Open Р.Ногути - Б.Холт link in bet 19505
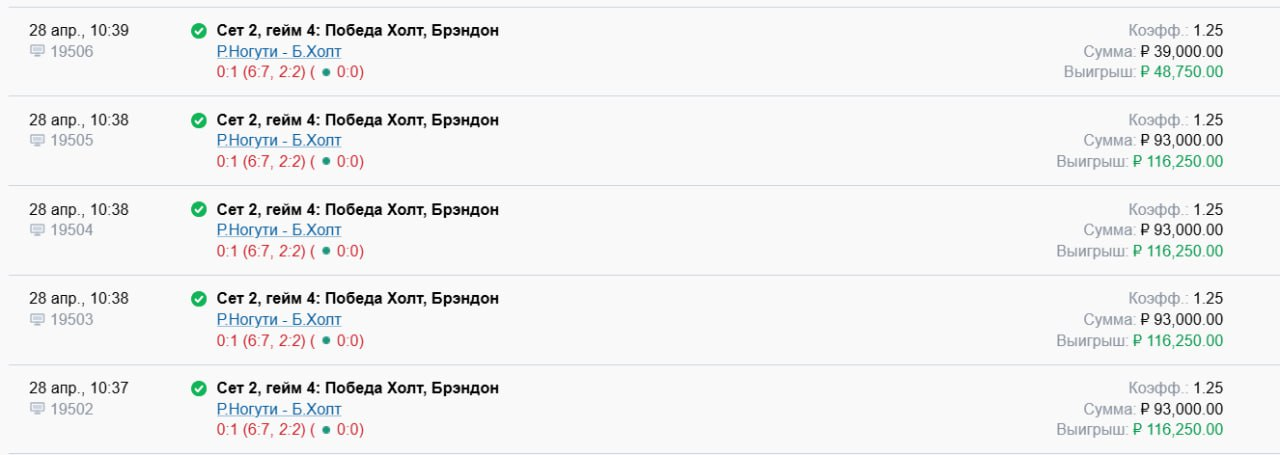Viewport: 1280px width, 455px height. pyautogui.click(x=279, y=141)
